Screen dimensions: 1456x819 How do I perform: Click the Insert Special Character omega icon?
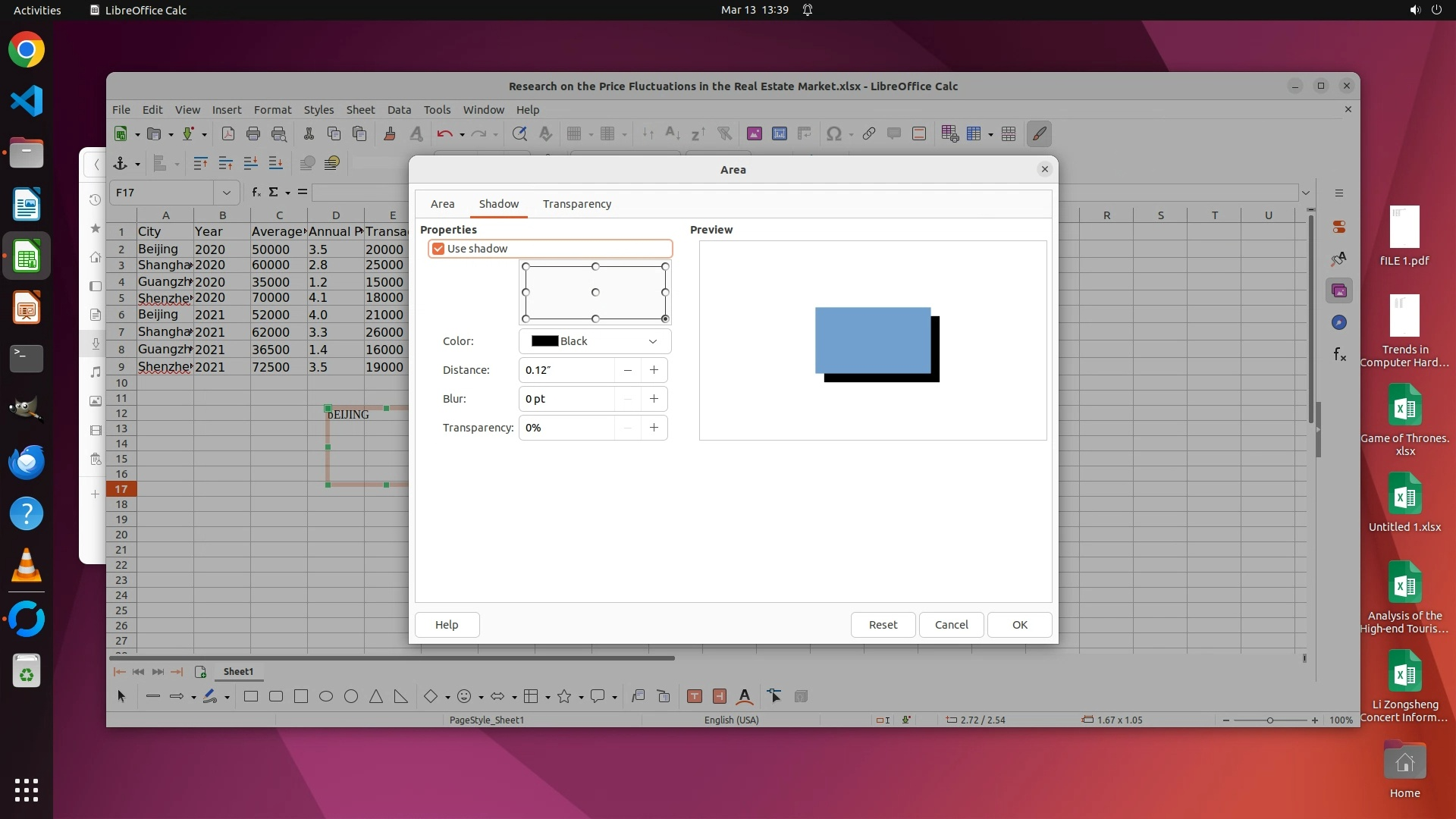tap(833, 134)
